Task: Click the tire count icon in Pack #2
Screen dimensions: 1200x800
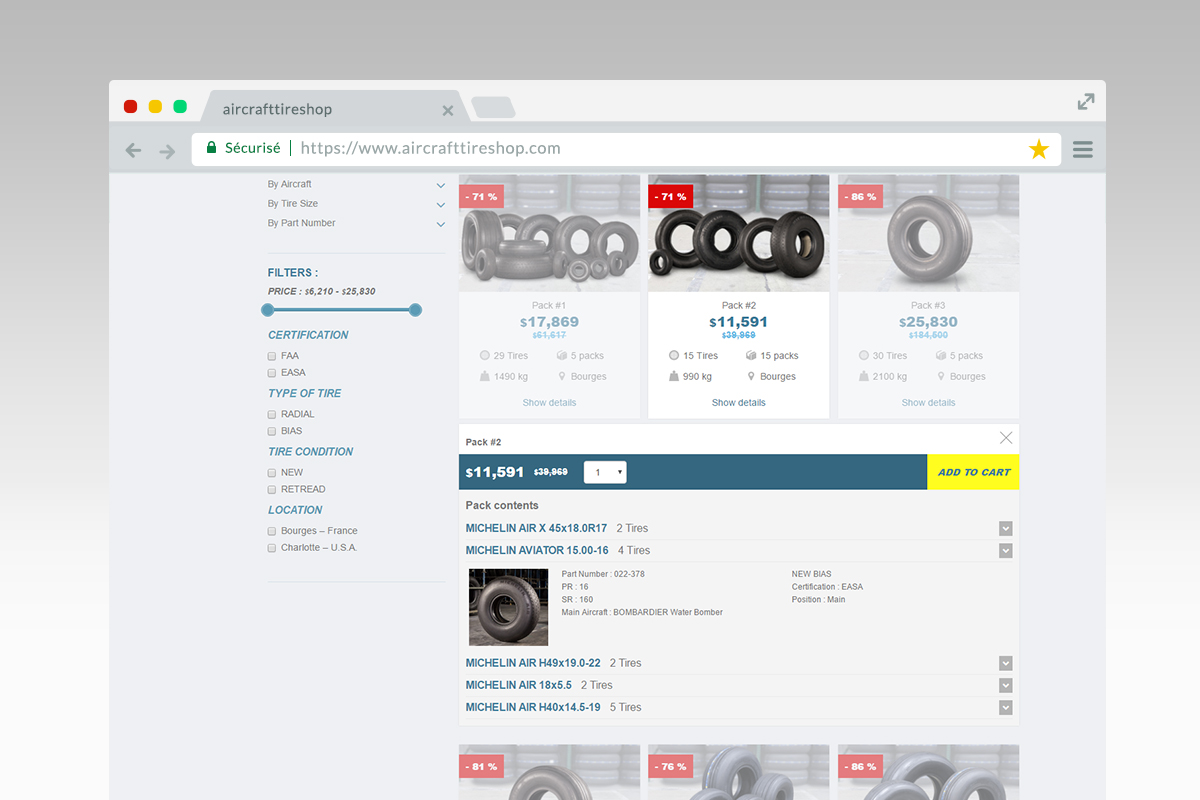Action: [674, 356]
